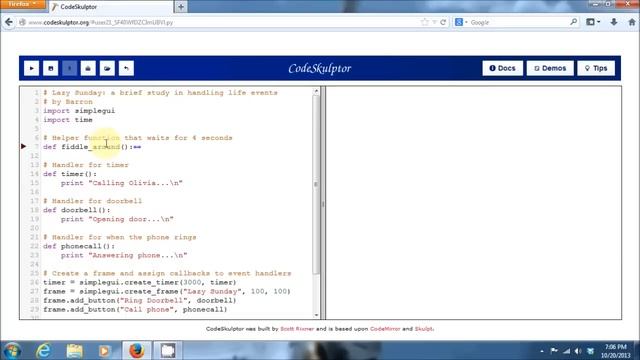Click the toolbar icon left of the folder
This screenshot has width=640, height=360.
[x=88, y=68]
